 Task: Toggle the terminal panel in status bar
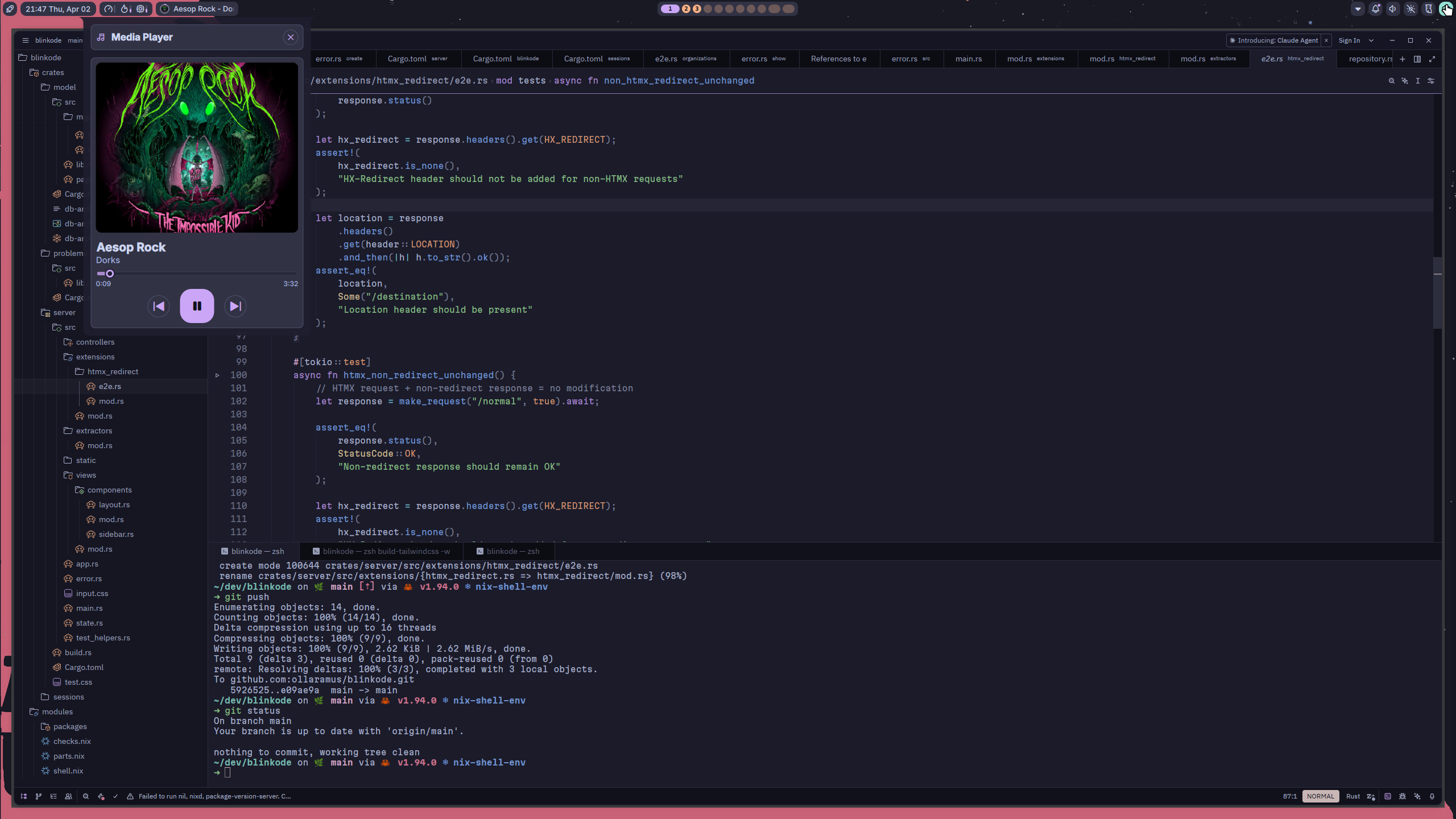pos(1388,796)
